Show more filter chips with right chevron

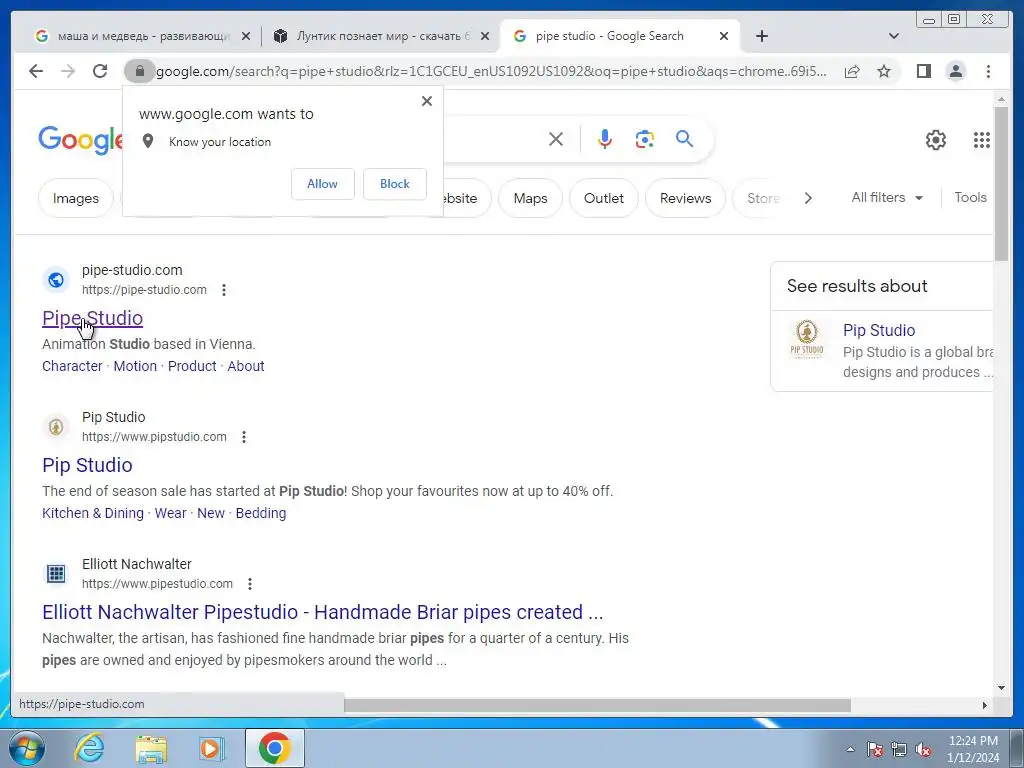point(808,198)
